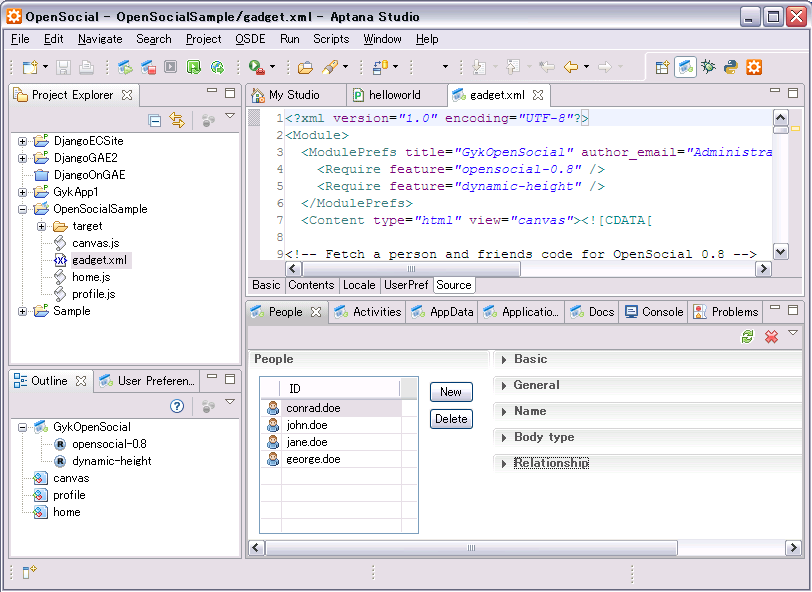Viewport: 812px width, 592px height.
Task: Open the User Preferences view tab
Action: (147, 381)
